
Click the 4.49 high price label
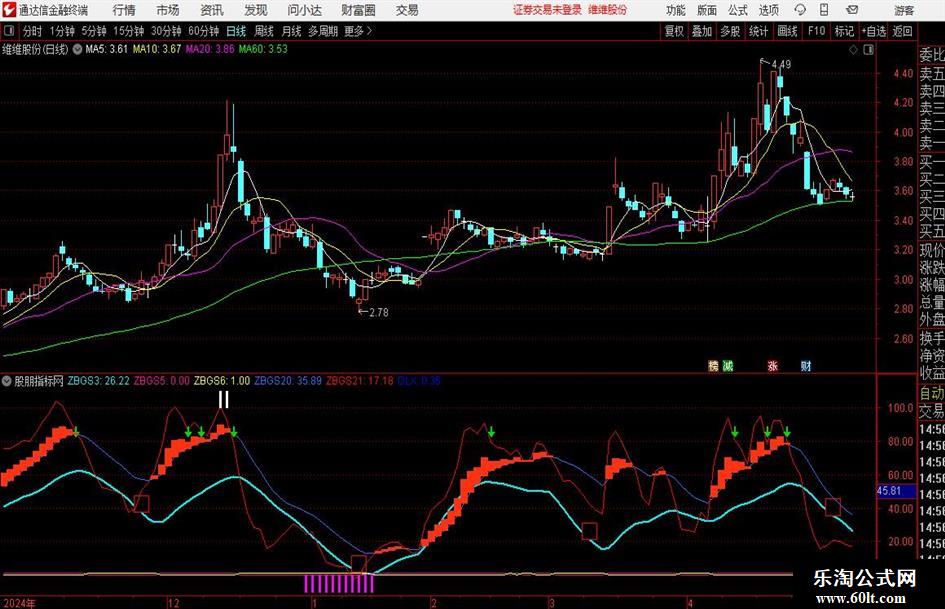(x=781, y=64)
